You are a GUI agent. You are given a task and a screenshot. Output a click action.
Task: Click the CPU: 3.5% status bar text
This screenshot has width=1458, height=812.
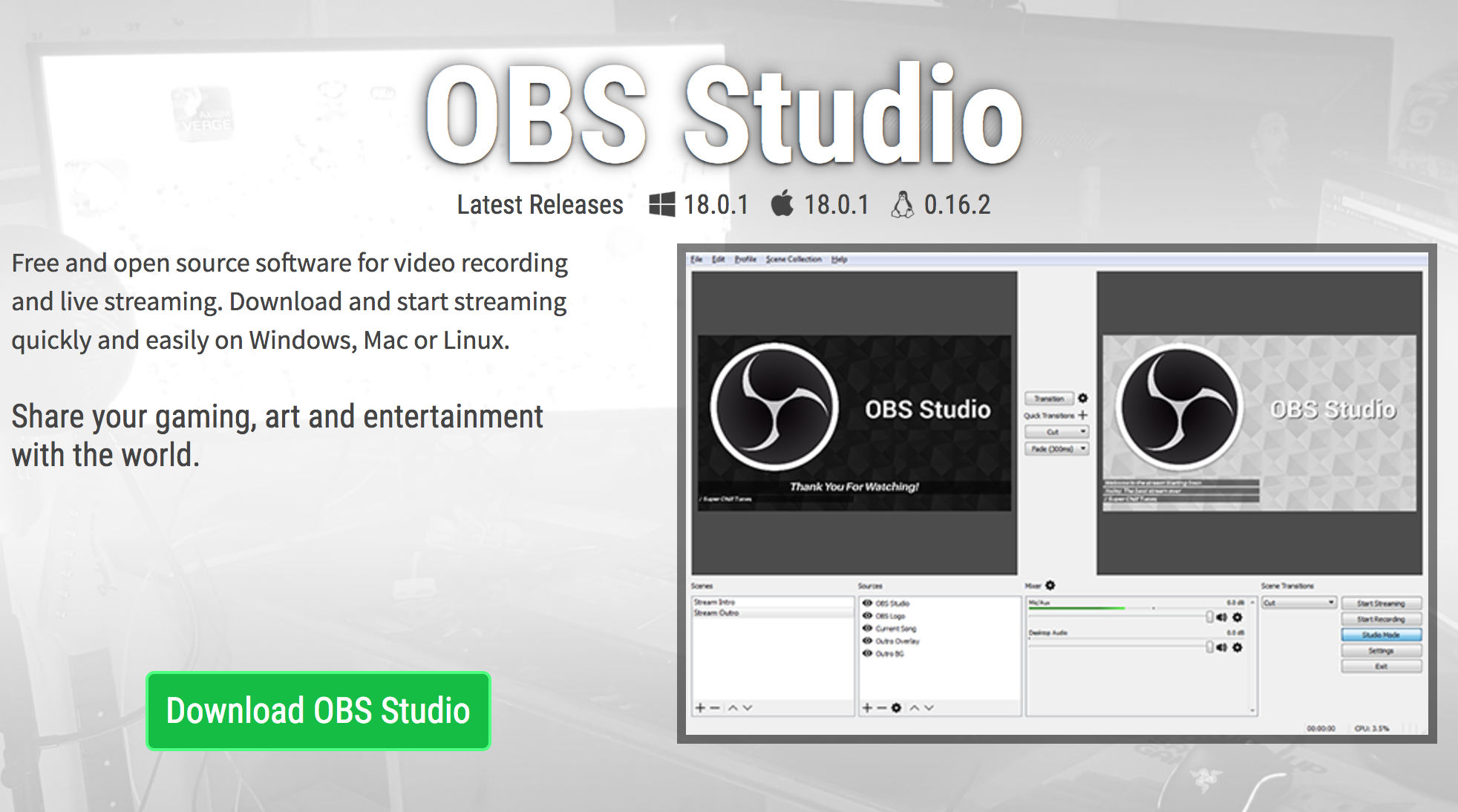[1372, 728]
